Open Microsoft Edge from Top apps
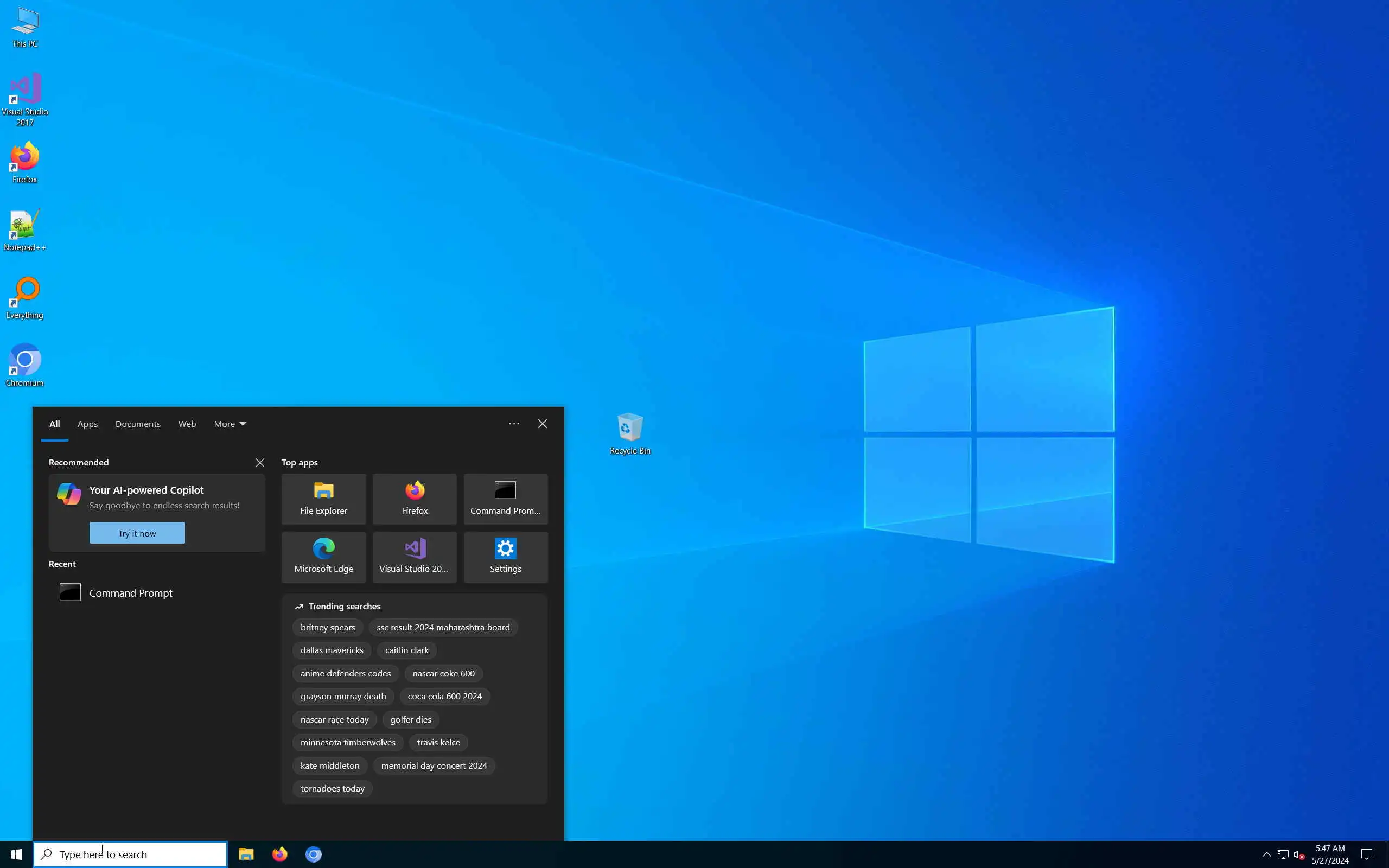1389x868 pixels. (x=323, y=556)
